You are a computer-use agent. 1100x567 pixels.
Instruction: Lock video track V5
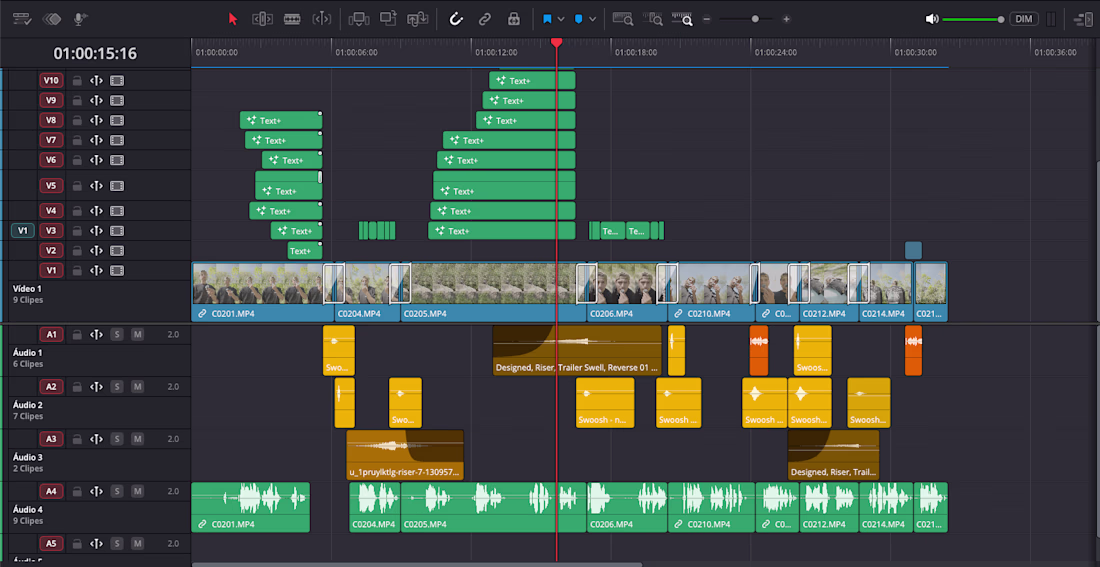(x=76, y=186)
